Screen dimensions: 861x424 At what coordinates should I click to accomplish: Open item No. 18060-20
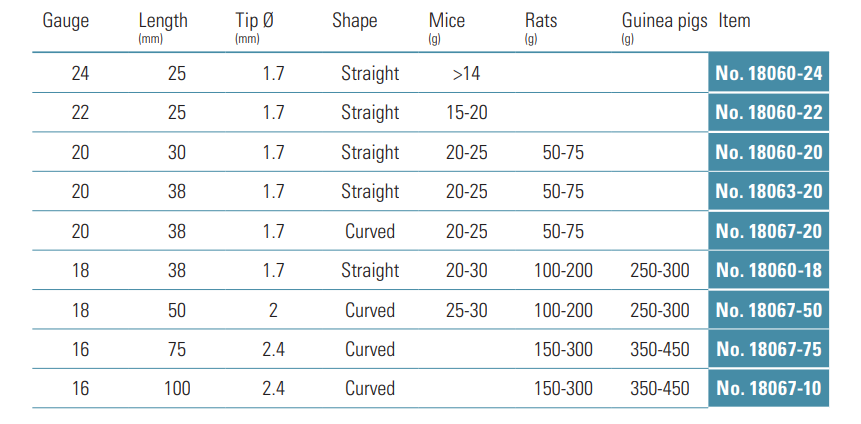click(x=769, y=152)
